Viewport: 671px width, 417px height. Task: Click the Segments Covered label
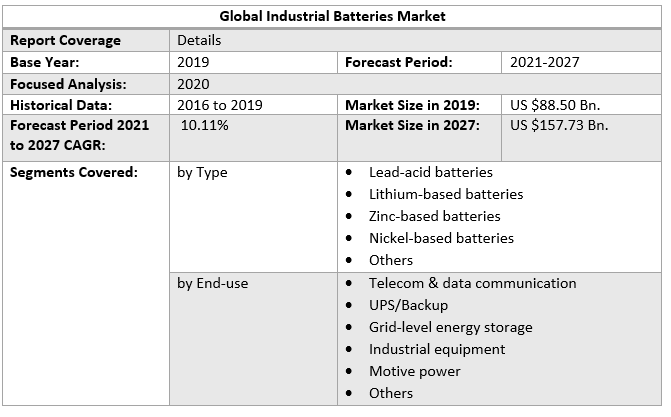pos(73,172)
